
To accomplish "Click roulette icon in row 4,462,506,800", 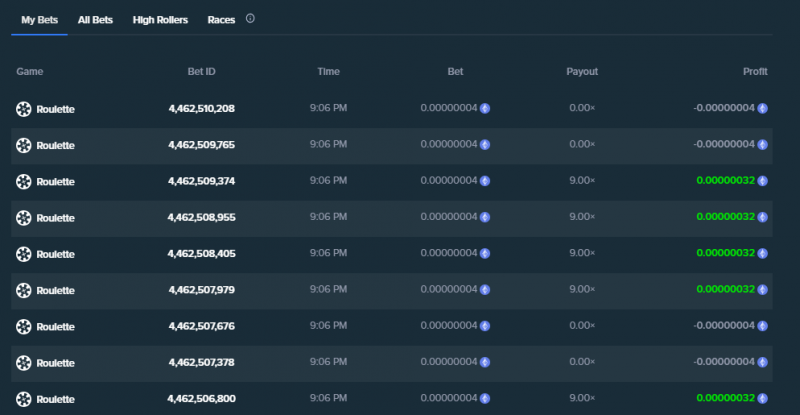I will coord(23,399).
